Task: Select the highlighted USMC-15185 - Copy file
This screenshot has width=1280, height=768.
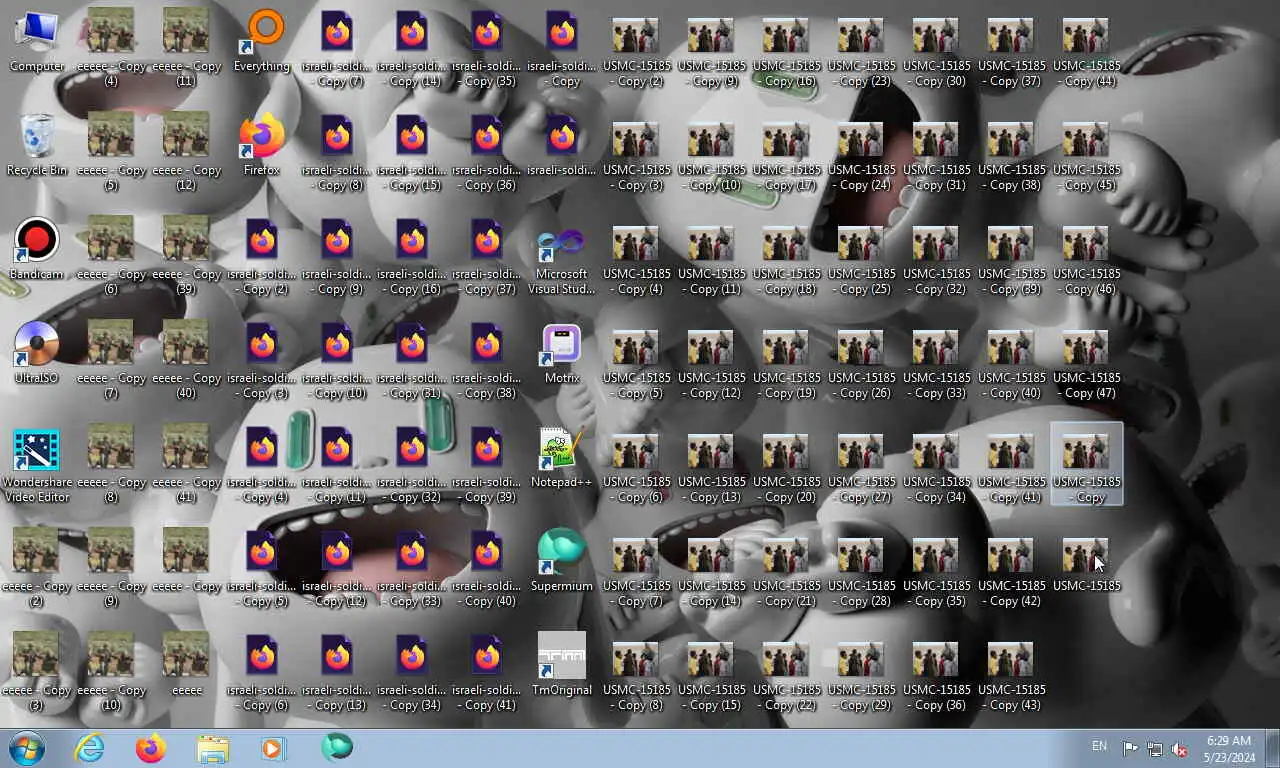Action: pos(1087,464)
